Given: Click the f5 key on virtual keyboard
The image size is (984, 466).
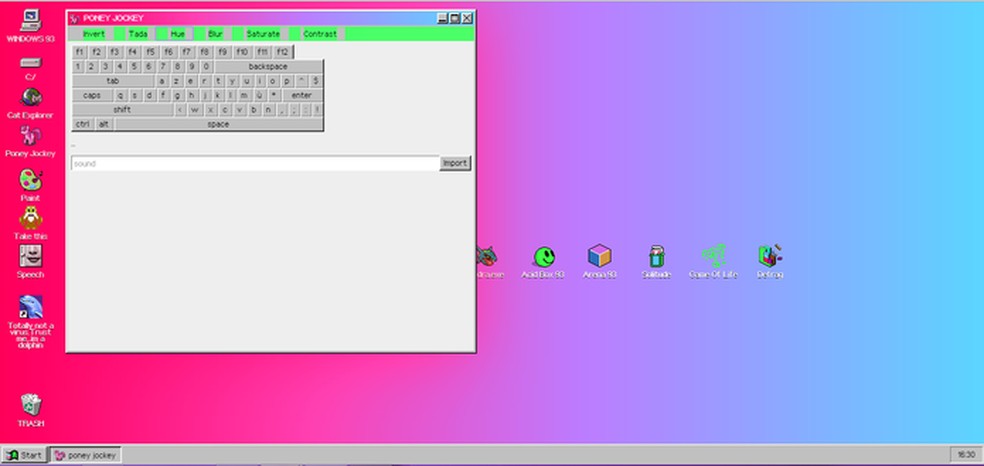Looking at the screenshot, I should click(x=150, y=52).
